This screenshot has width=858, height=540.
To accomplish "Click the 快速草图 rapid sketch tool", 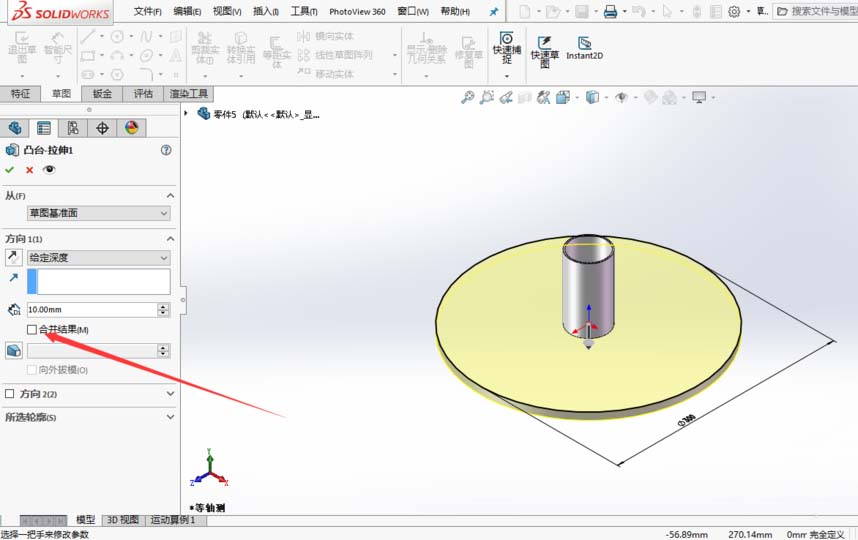I will (544, 52).
